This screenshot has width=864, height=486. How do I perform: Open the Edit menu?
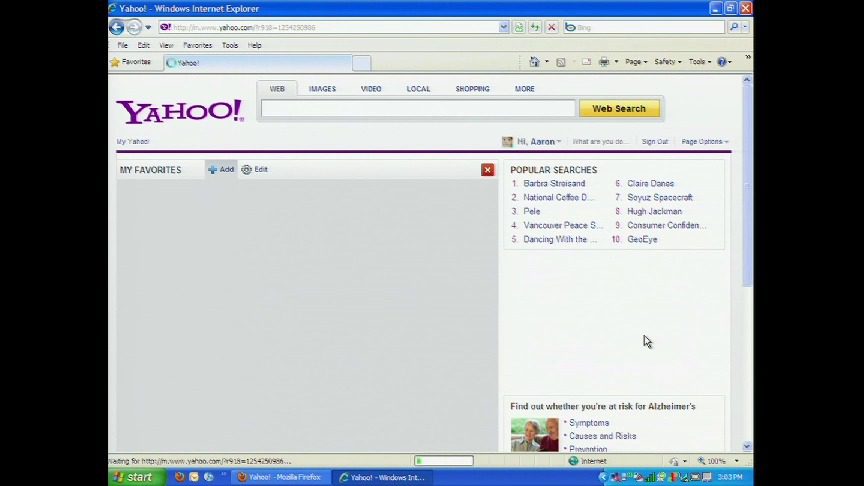[x=144, y=45]
